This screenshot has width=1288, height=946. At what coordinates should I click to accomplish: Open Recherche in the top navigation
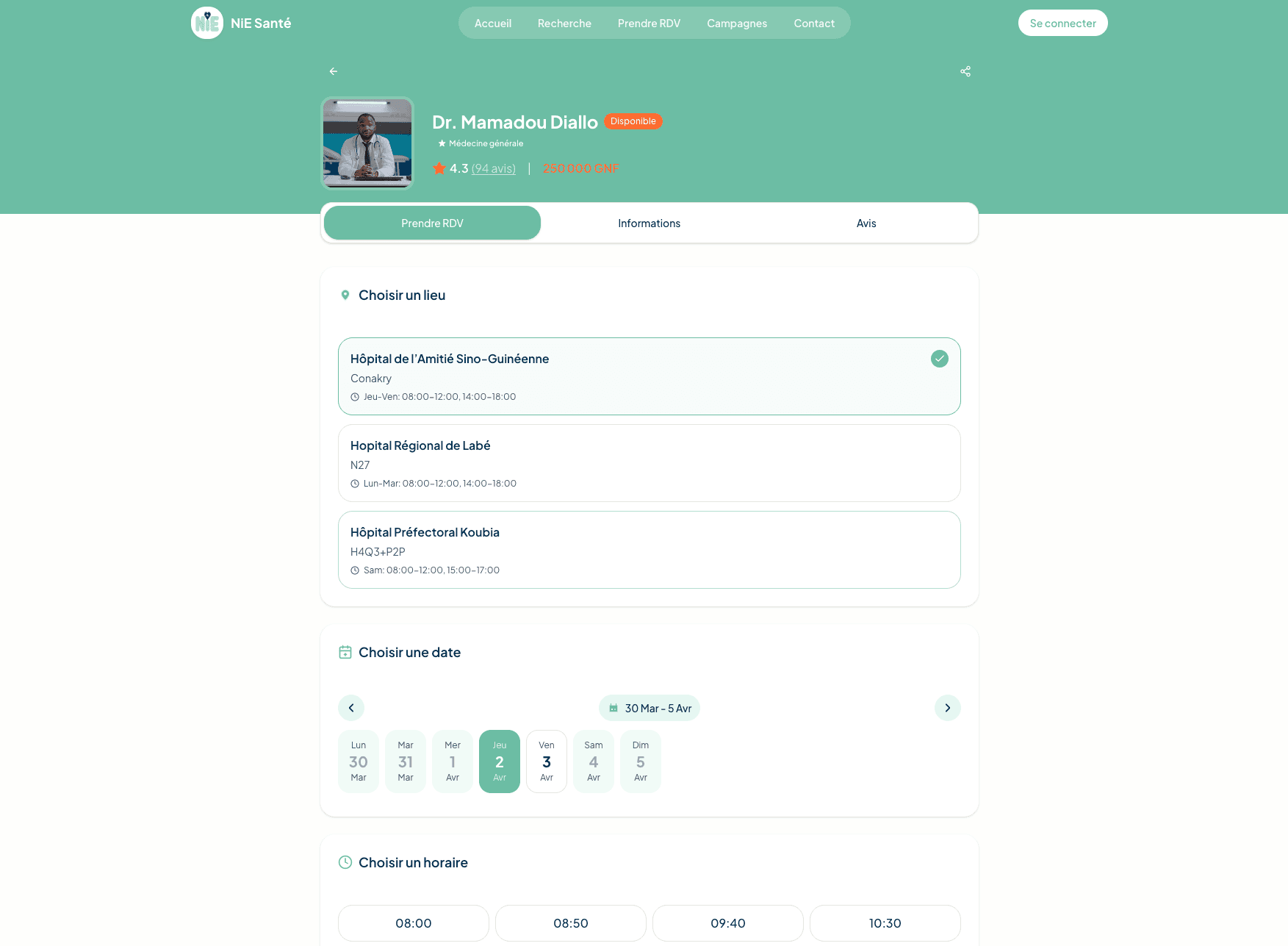click(x=564, y=24)
